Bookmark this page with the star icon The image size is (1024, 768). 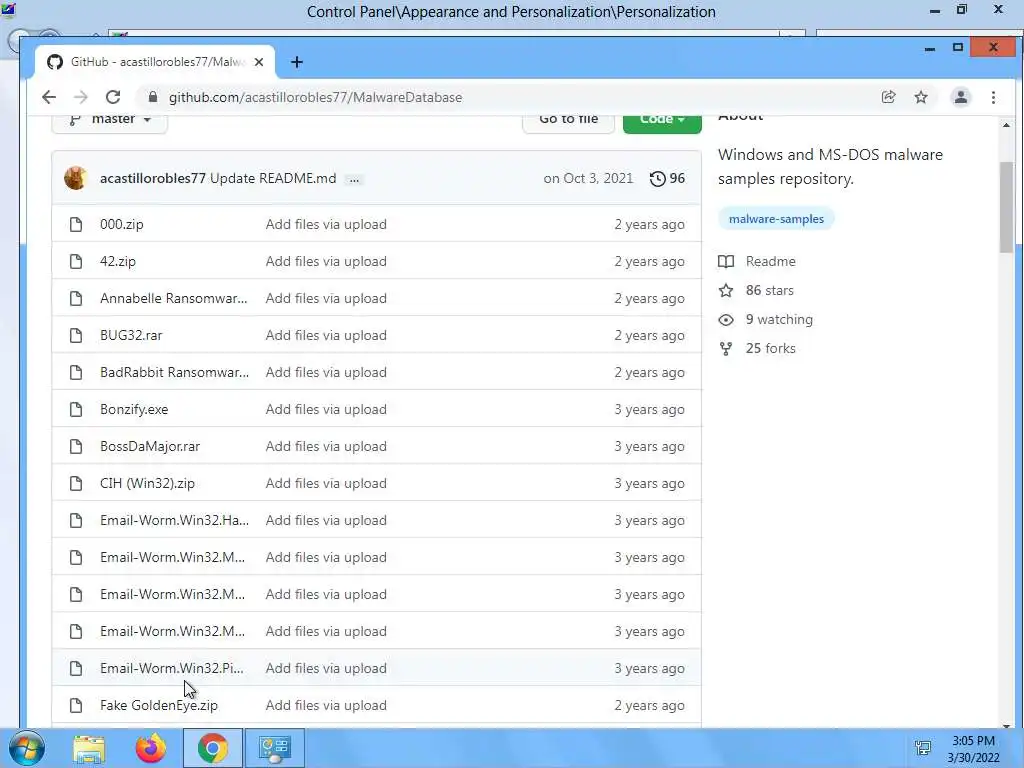click(x=921, y=97)
